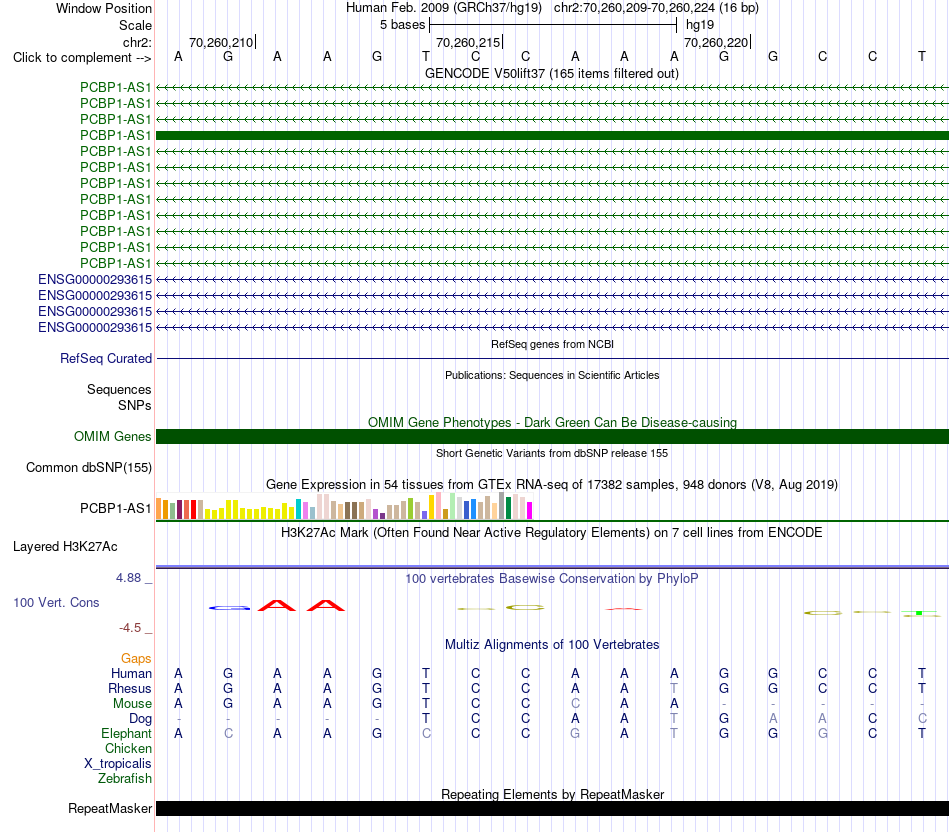The width and height of the screenshot is (950, 832).
Task: Click the Scale track label
Action: pos(135,25)
